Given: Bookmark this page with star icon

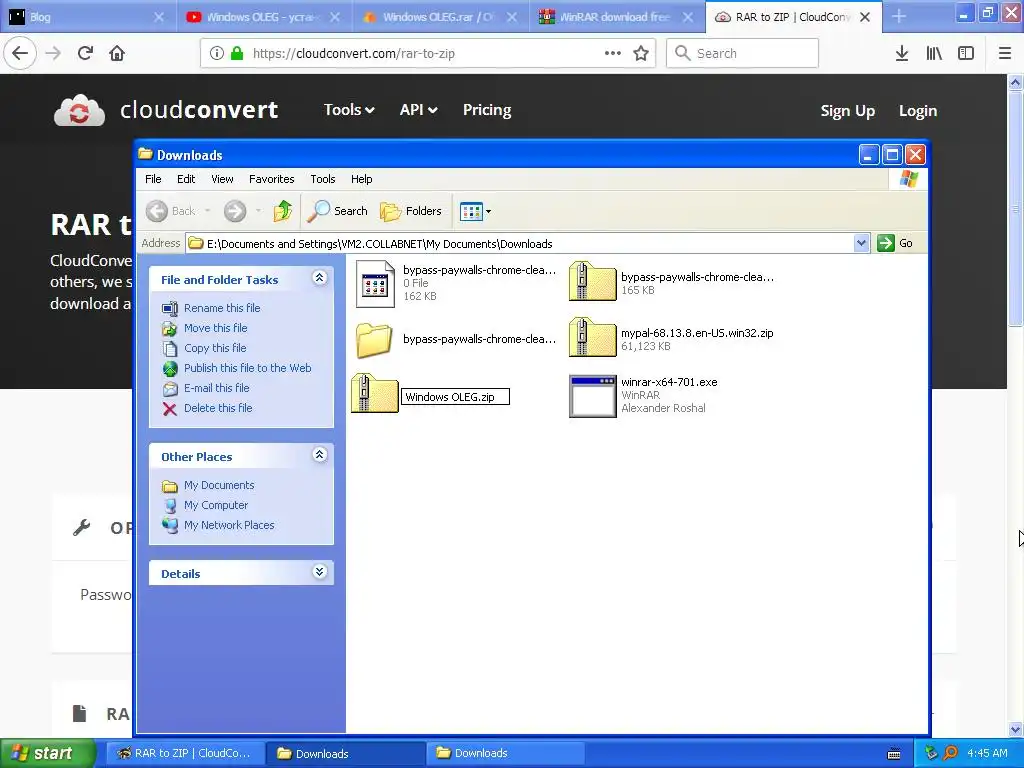Looking at the screenshot, I should (641, 54).
